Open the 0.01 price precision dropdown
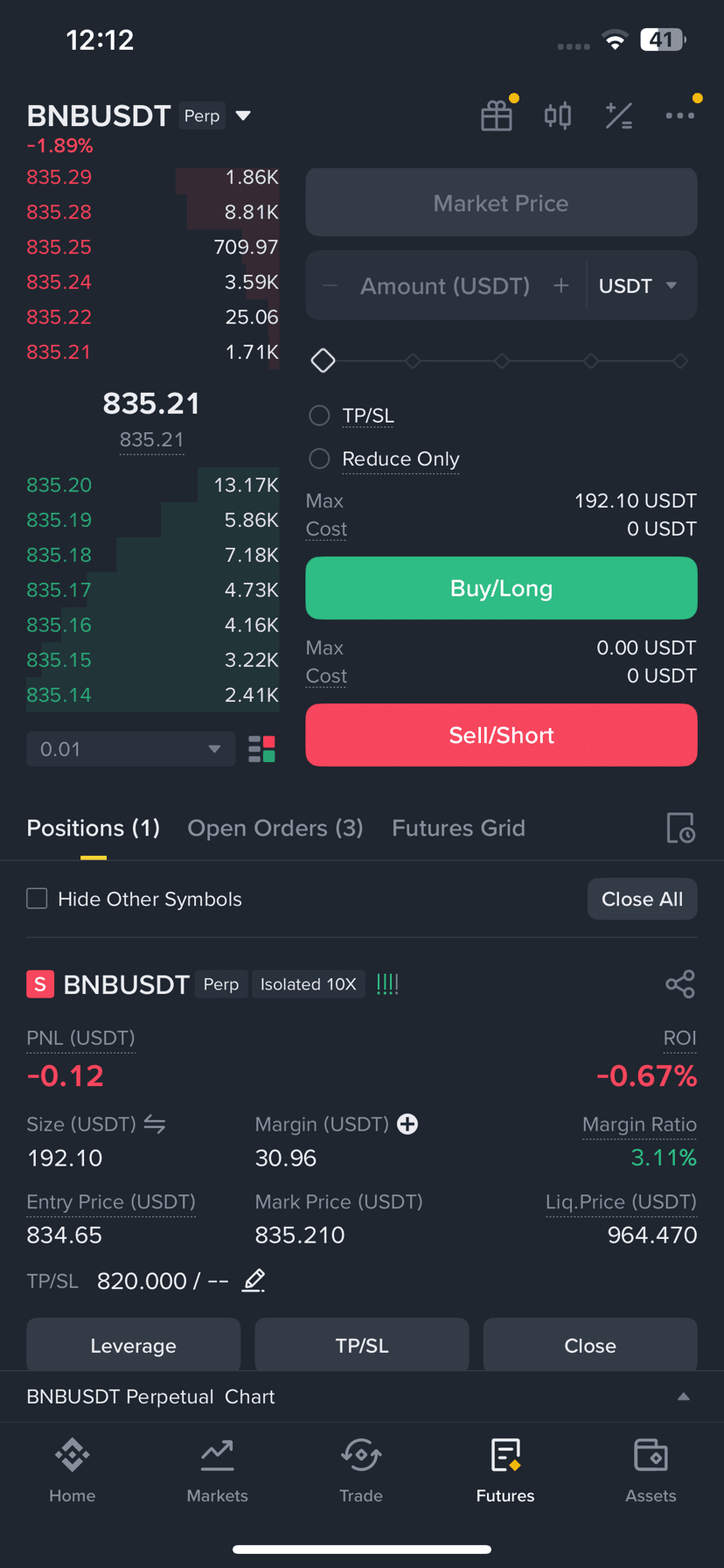 131,749
